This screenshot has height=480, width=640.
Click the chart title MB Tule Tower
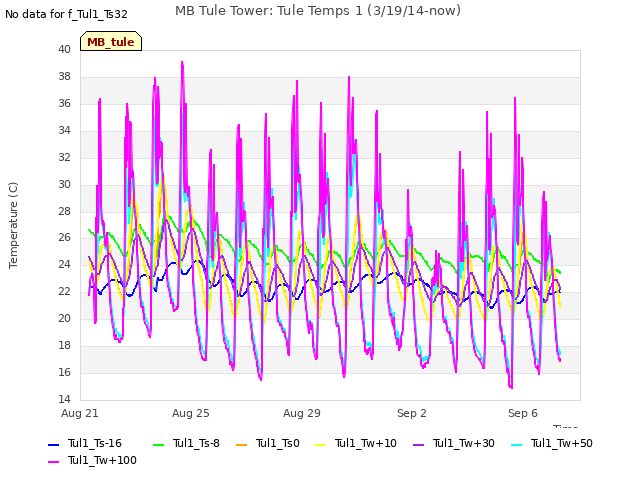coord(318,10)
